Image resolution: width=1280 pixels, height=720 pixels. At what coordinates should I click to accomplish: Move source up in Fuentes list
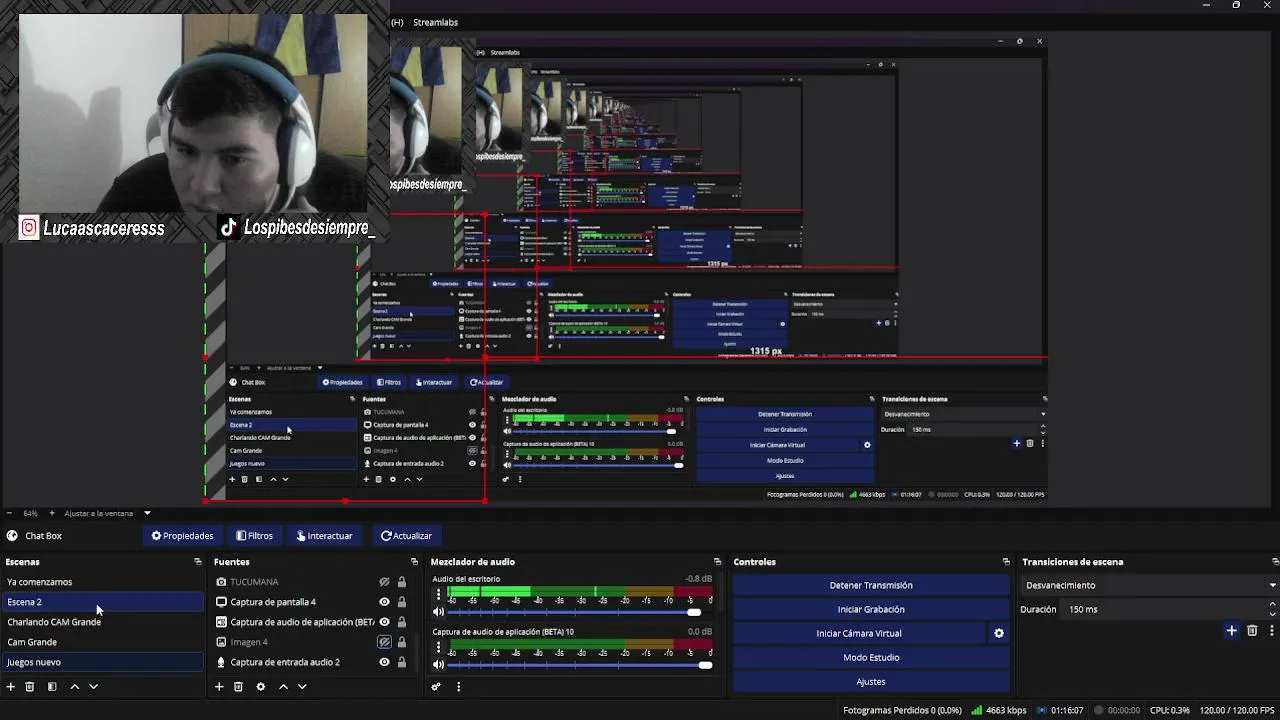pos(283,687)
